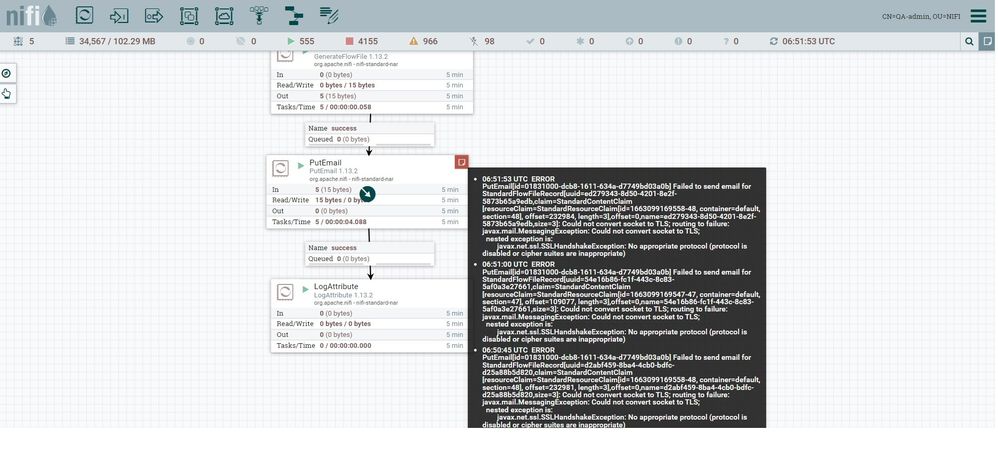Viewport: 998px width, 467px height.
Task: Click PutEmail's Tasks/Time 5 / 00:00:04.088 row
Action: 367,222
